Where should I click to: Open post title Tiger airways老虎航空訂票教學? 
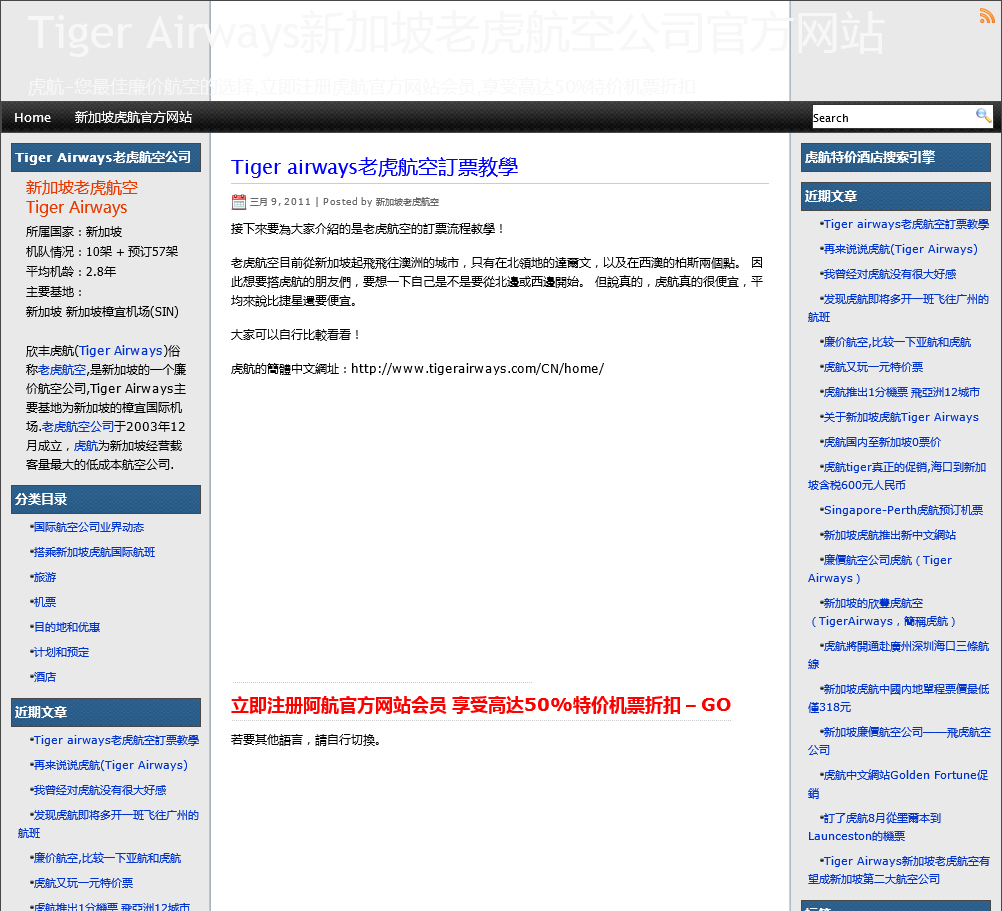pos(374,167)
